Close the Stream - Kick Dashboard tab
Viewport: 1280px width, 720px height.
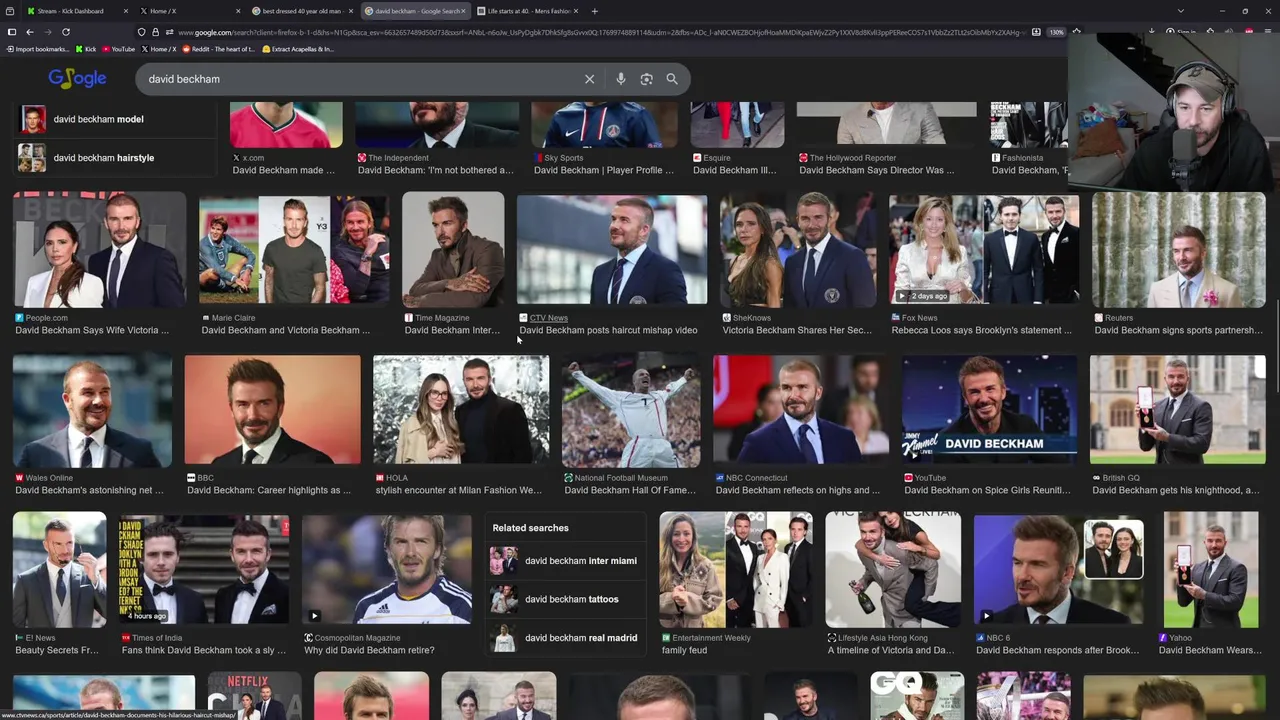tap(126, 11)
